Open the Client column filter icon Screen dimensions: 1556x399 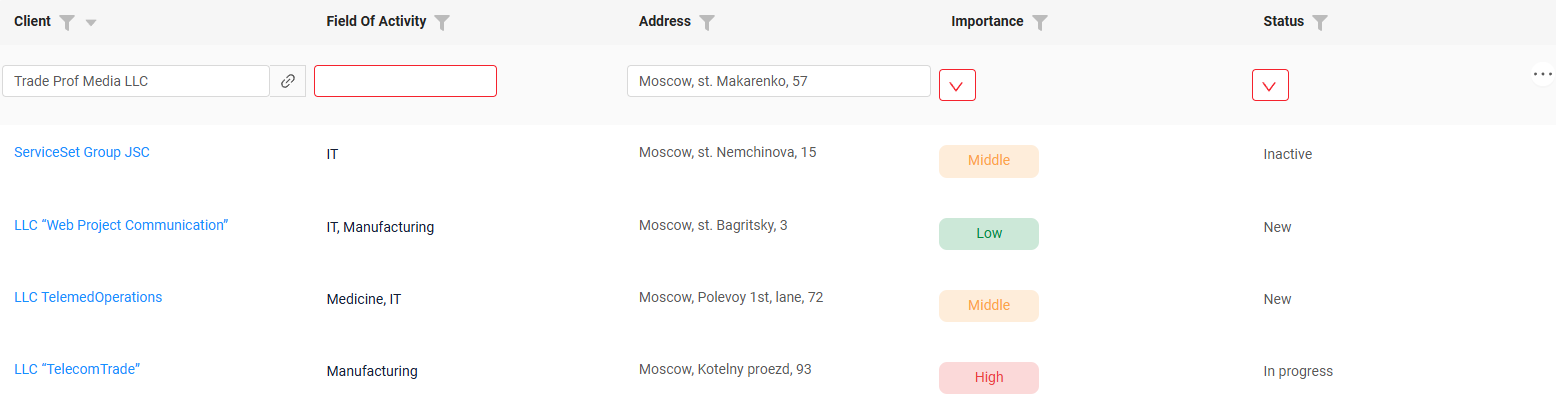click(67, 22)
